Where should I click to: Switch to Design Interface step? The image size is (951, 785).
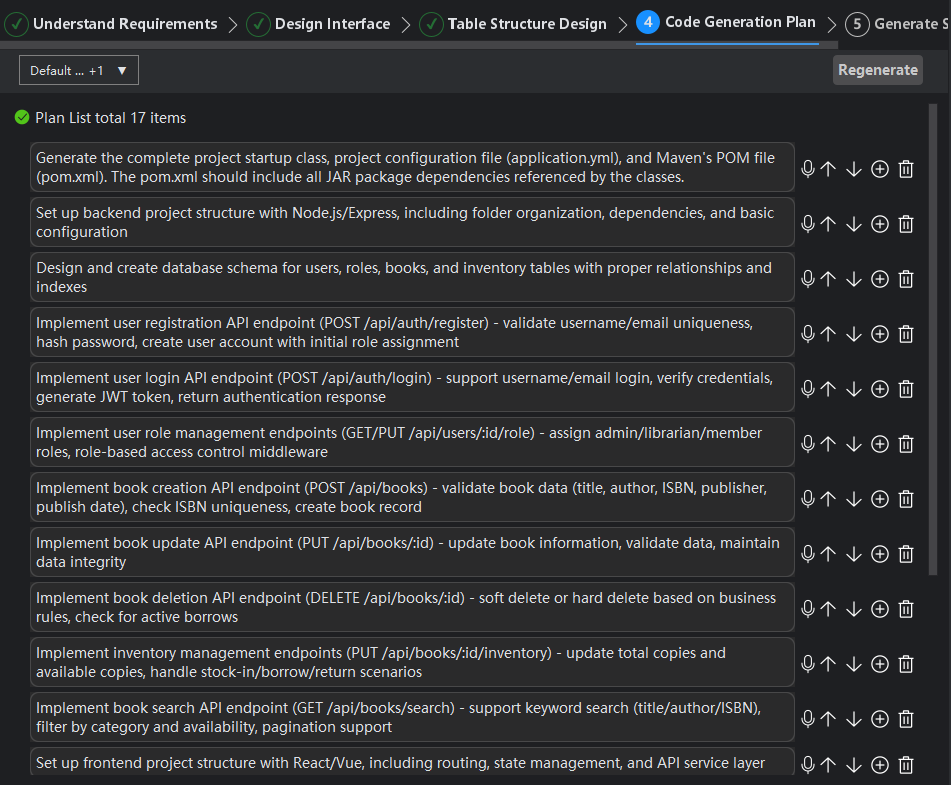pos(320,24)
